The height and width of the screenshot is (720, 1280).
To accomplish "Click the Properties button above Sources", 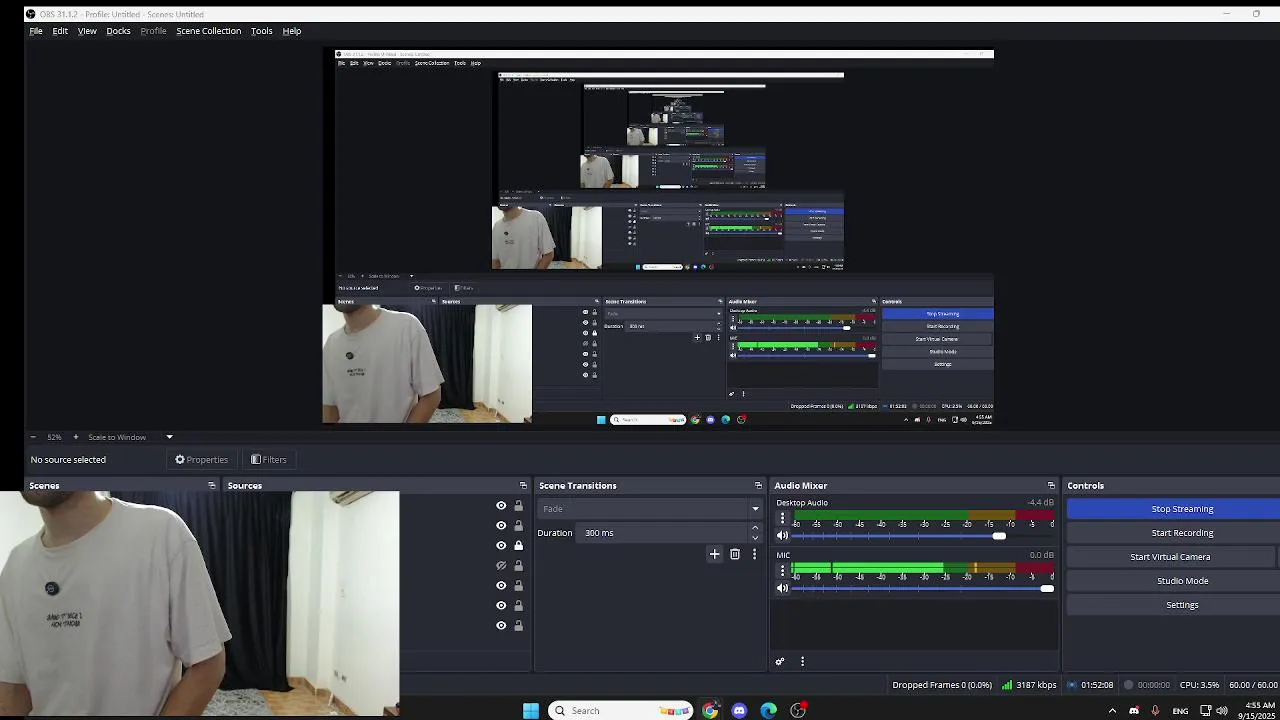I will (x=202, y=459).
